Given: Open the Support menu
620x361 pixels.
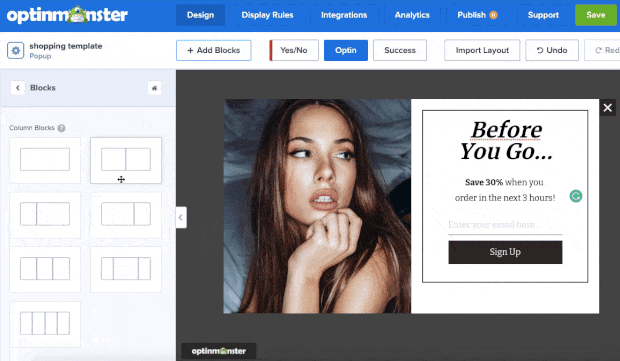Looking at the screenshot, I should coord(543,15).
